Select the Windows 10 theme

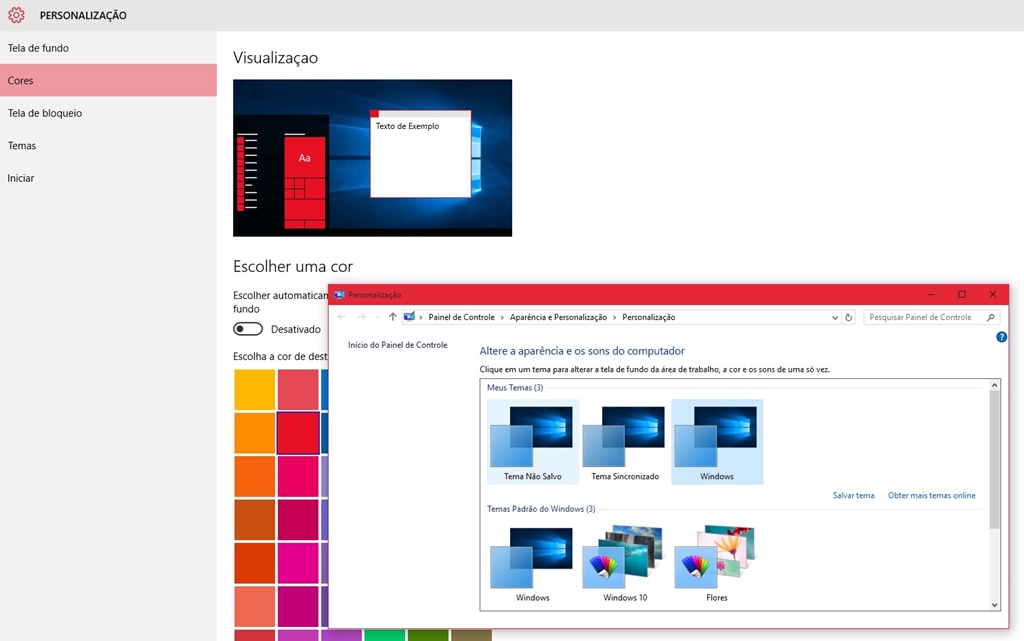(625, 563)
